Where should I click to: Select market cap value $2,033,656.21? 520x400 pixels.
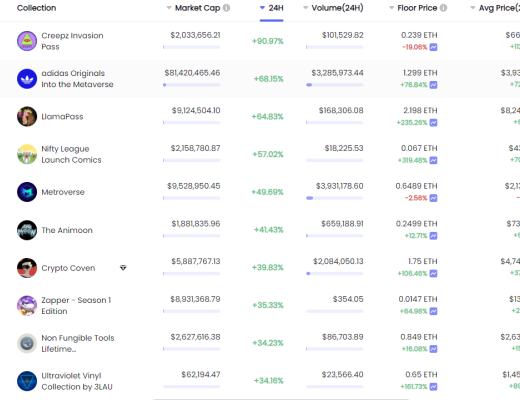195,35
